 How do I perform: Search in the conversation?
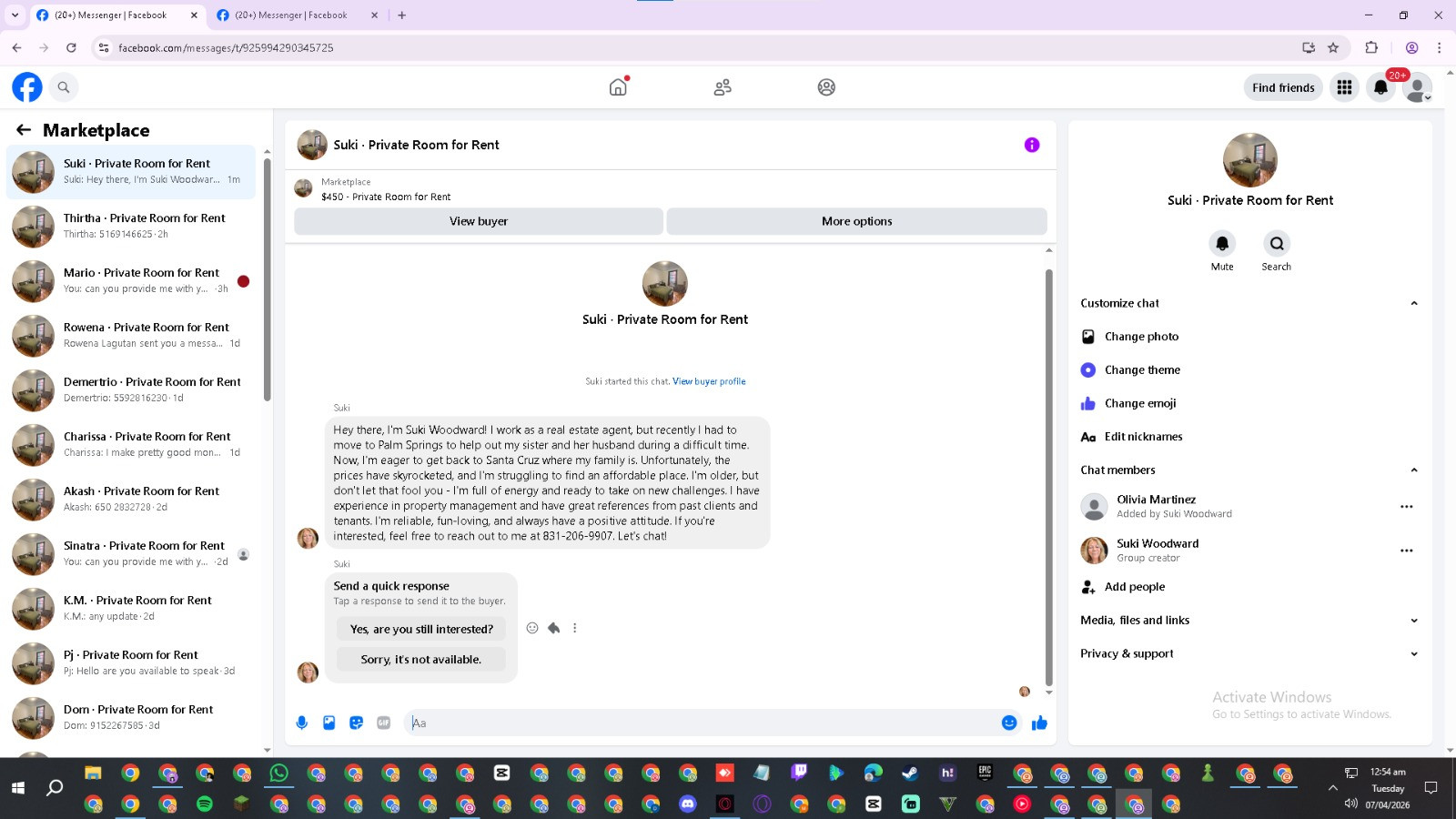point(1277,244)
